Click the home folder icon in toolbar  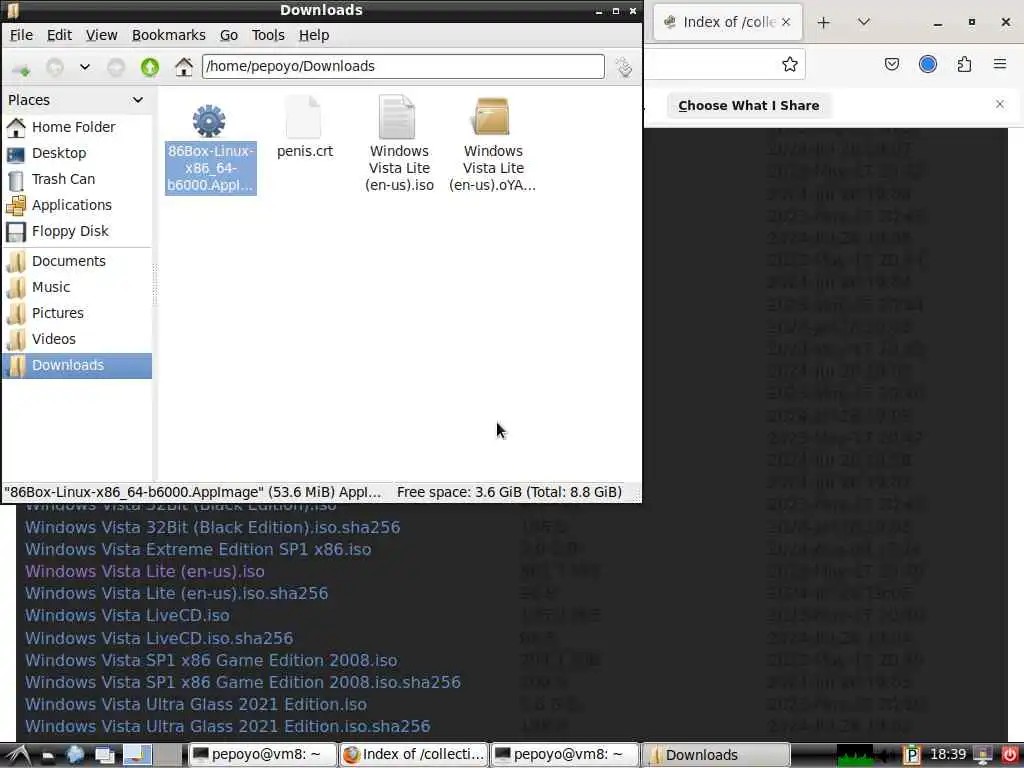click(184, 67)
